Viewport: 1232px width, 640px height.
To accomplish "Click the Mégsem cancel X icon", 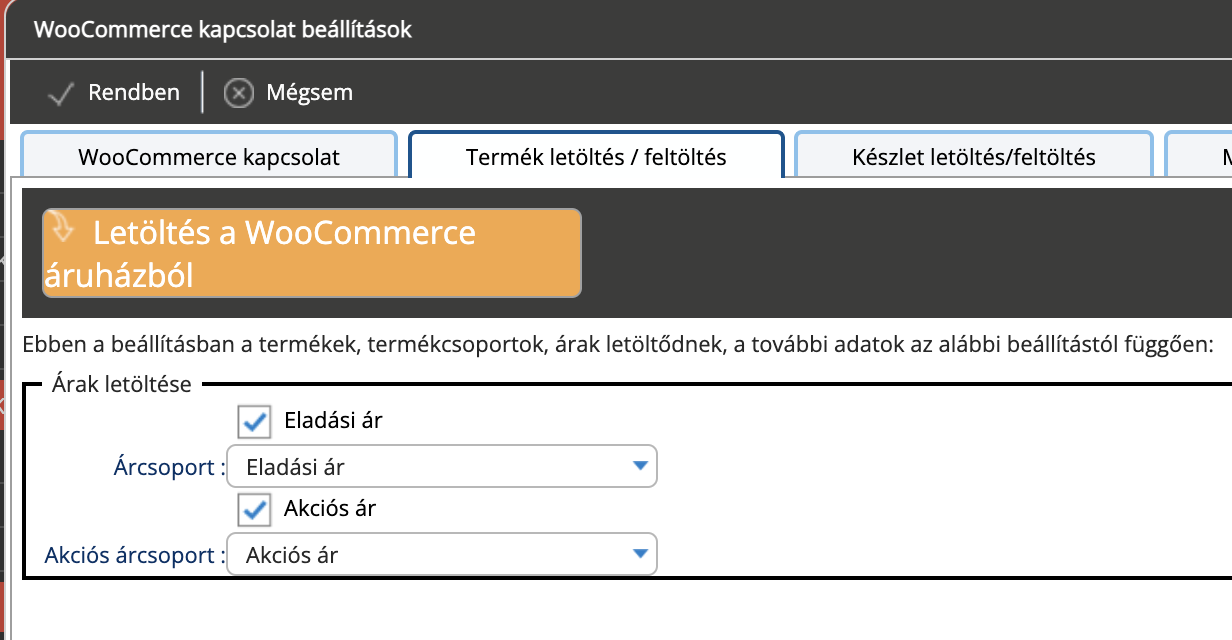I will click(238, 93).
